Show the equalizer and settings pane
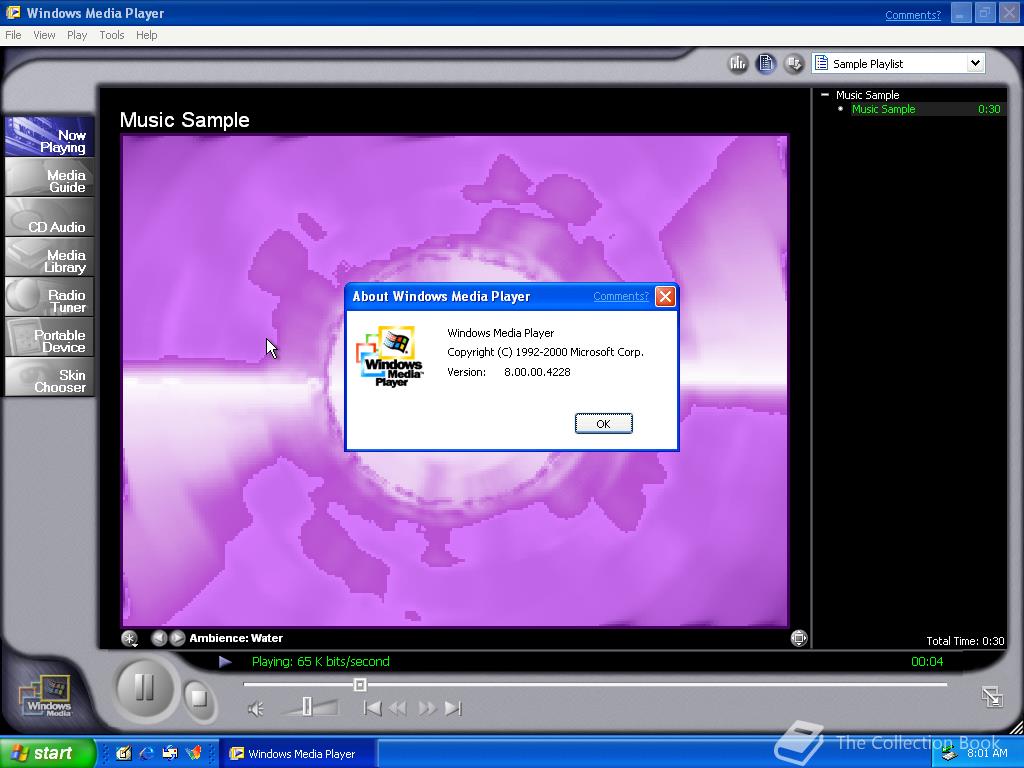1024x768 pixels. (x=738, y=63)
